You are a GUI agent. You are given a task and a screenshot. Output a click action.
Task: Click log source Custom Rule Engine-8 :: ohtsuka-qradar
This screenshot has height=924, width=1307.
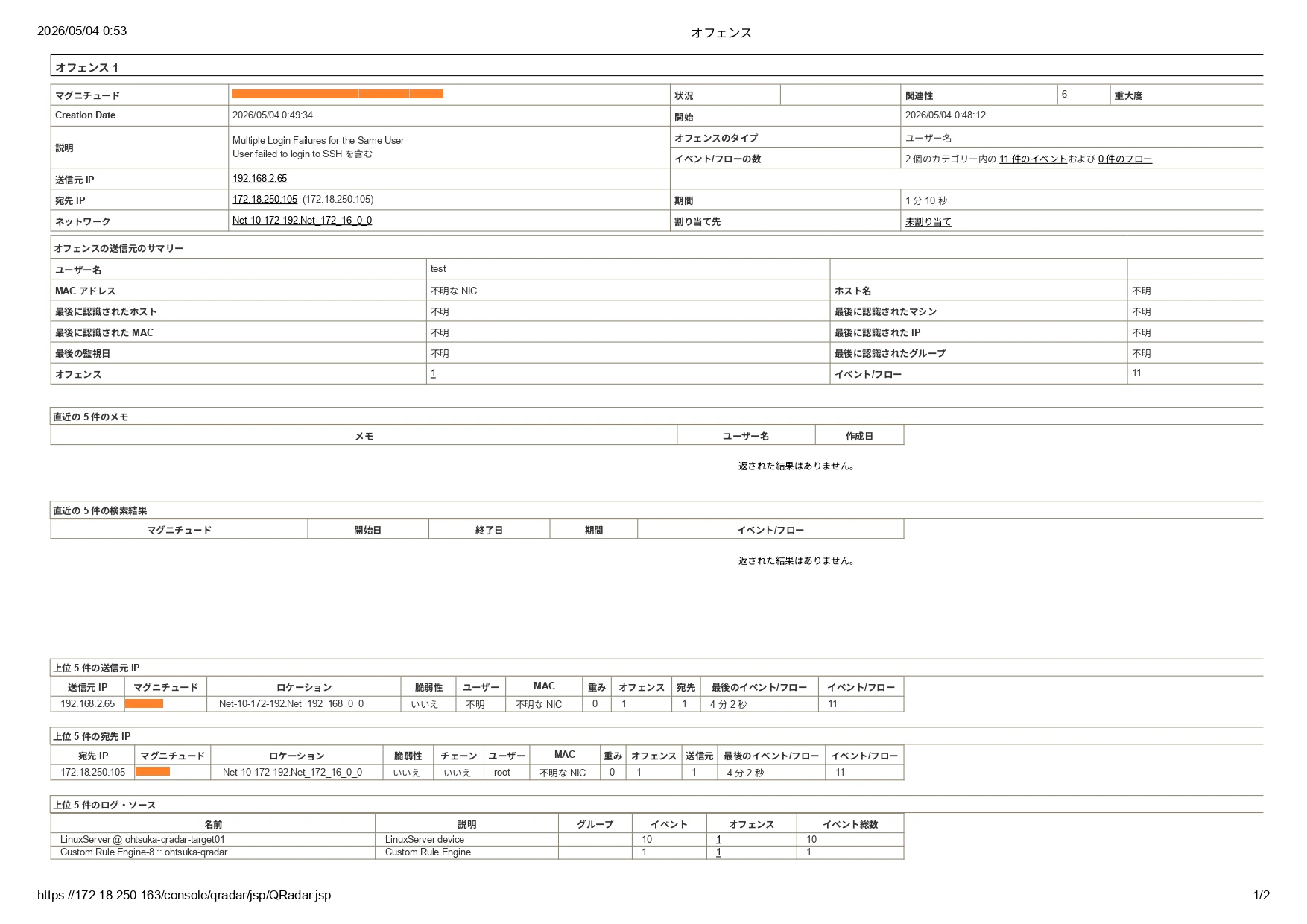click(144, 852)
